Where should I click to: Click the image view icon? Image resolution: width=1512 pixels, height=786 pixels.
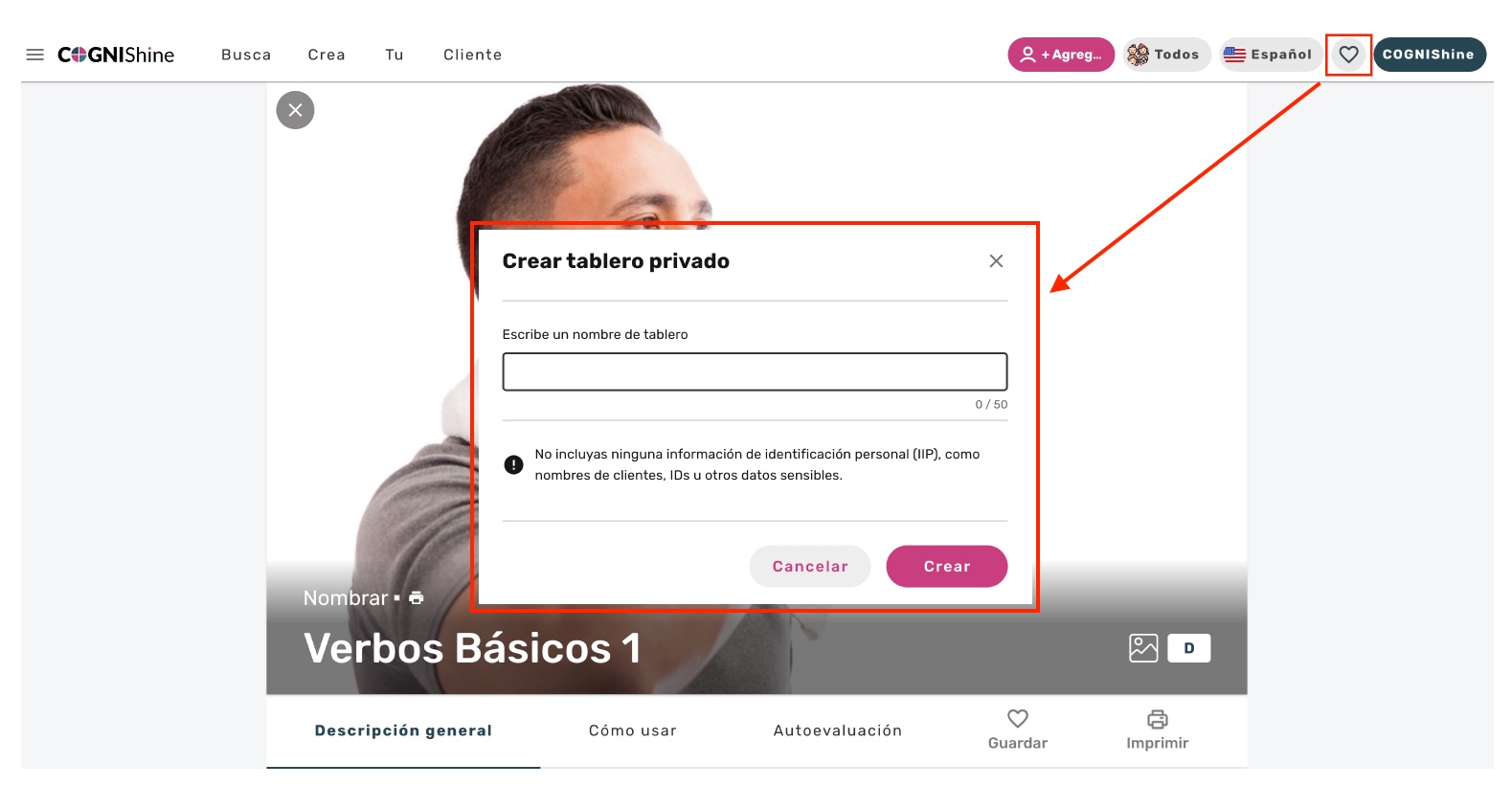pos(1143,648)
